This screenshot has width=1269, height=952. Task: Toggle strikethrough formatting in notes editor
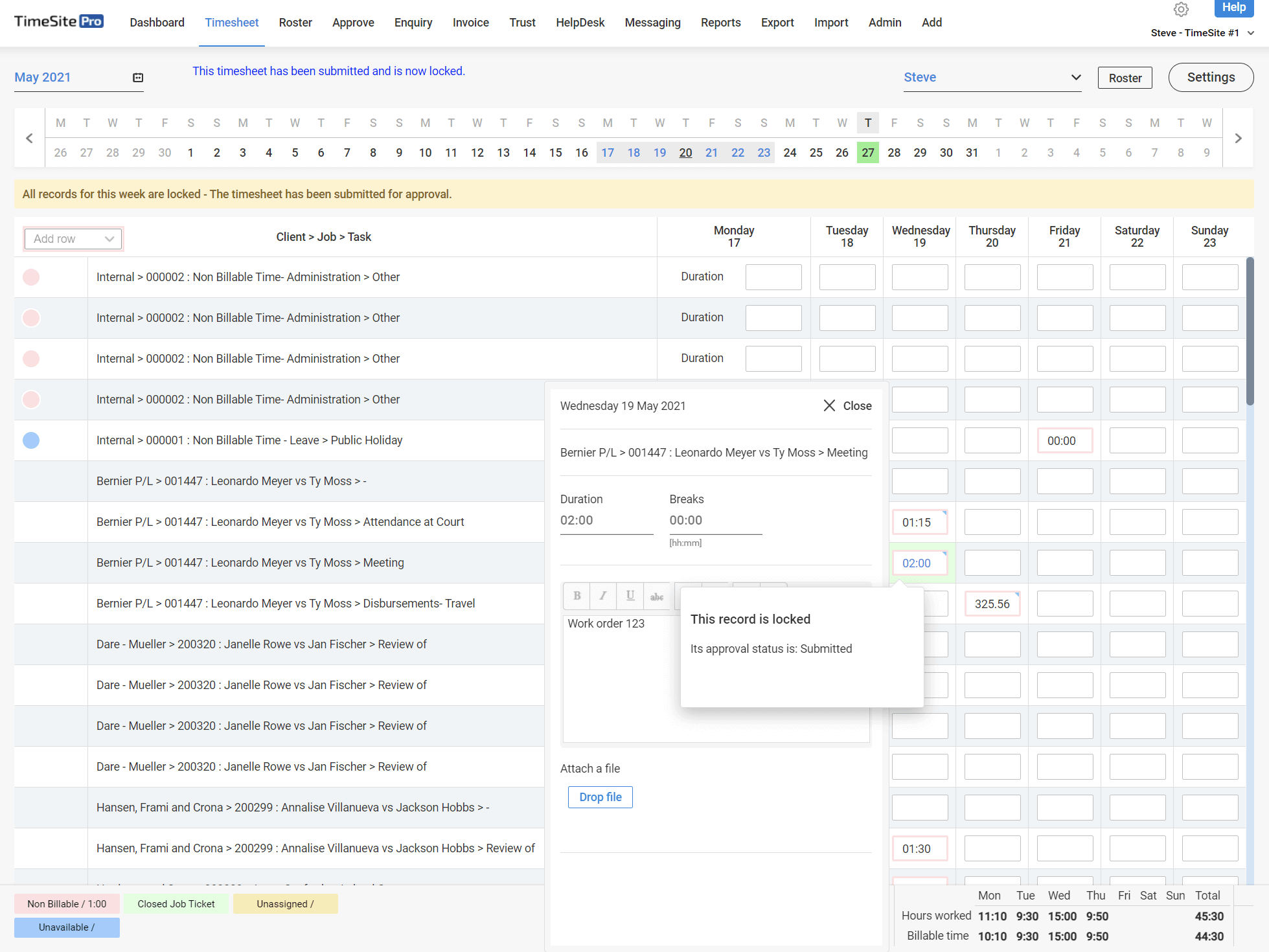pos(657,596)
